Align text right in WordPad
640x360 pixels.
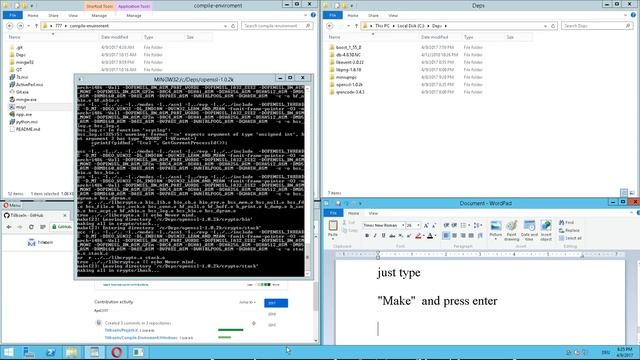click(463, 236)
